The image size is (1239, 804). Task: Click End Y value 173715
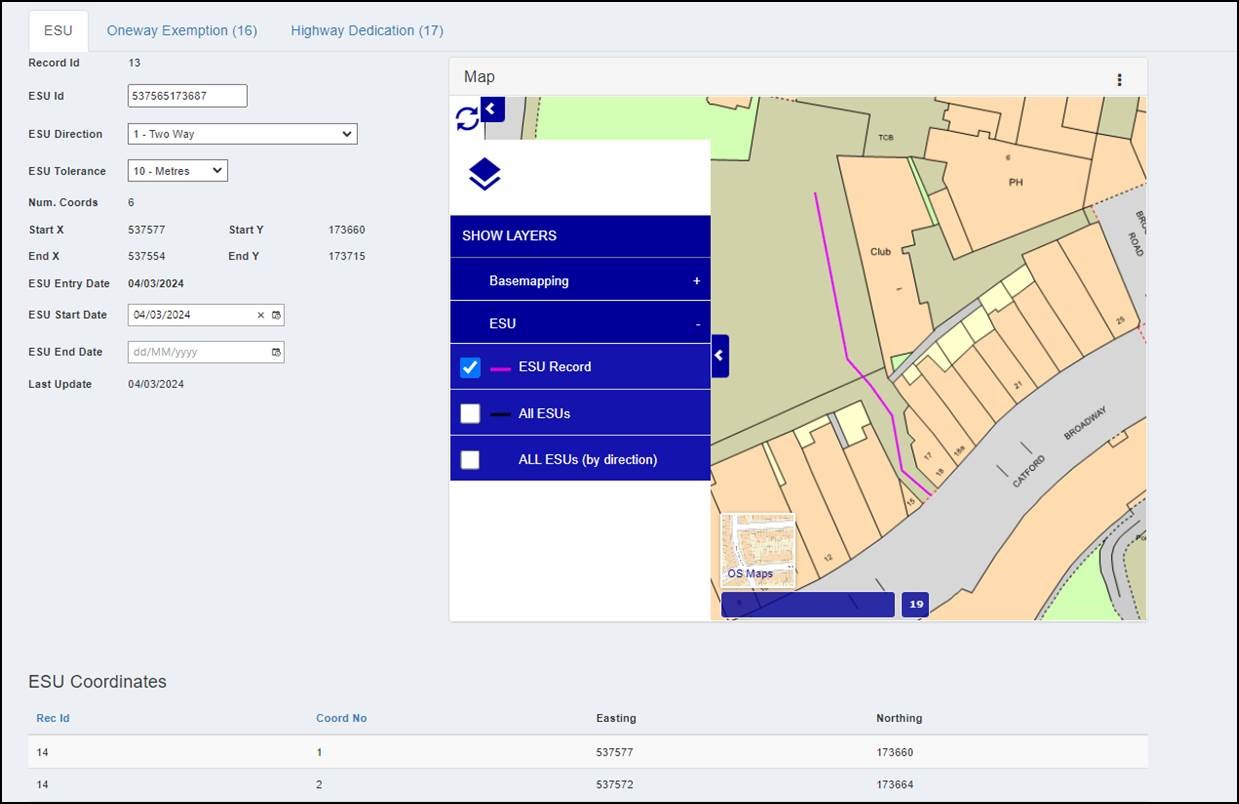click(x=347, y=256)
